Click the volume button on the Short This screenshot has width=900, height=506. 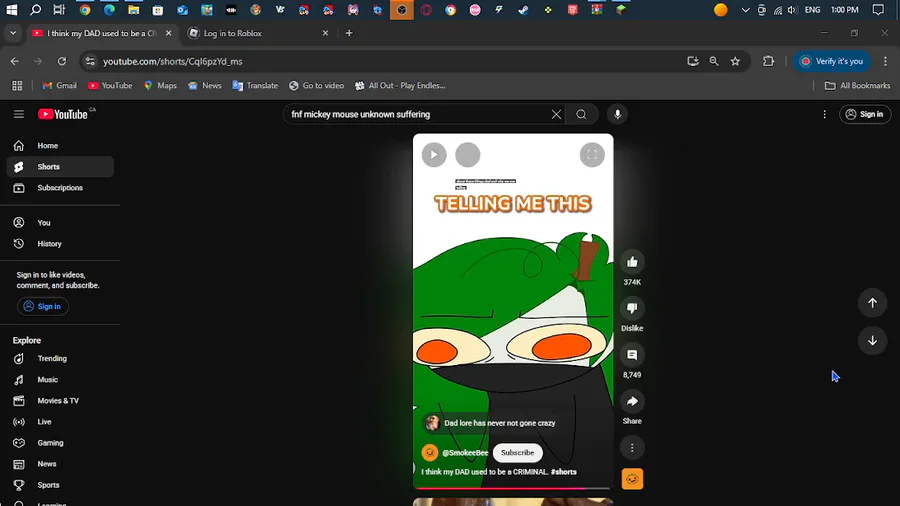coord(468,155)
